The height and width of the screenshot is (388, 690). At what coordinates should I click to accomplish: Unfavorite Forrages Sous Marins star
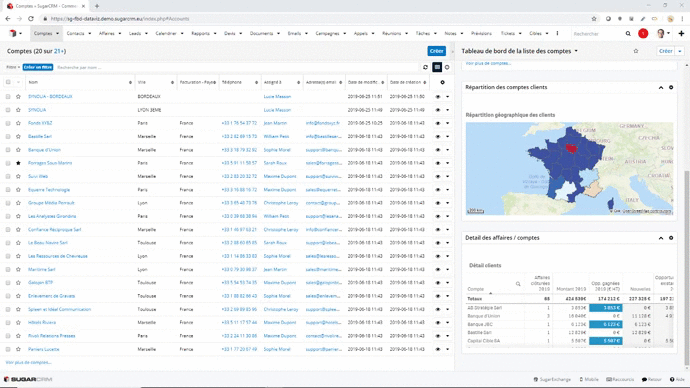point(18,163)
